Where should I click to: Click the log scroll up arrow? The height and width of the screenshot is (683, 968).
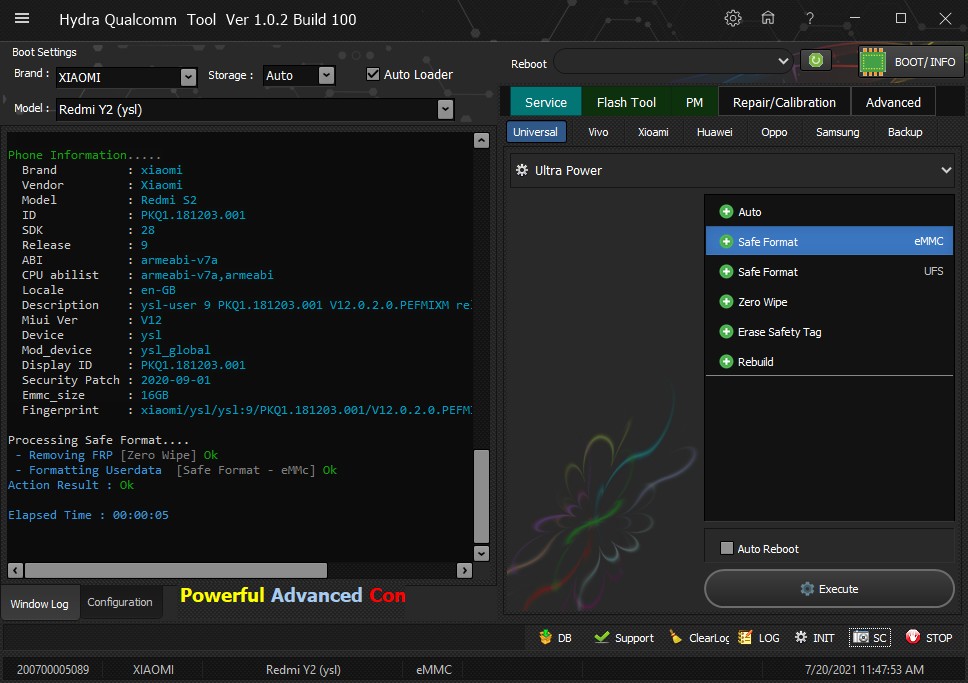click(x=481, y=140)
